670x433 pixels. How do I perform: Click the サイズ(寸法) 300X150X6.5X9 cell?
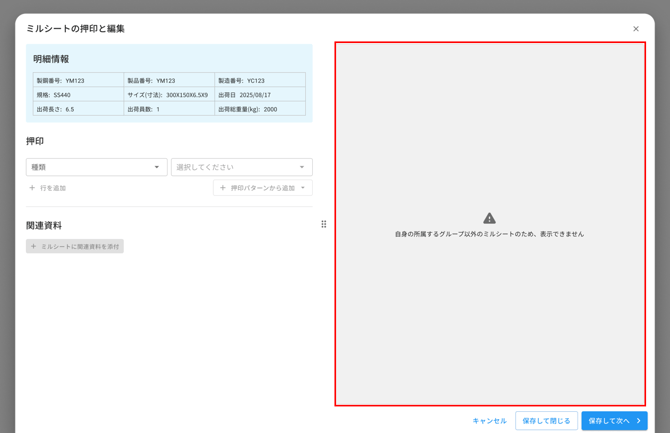(169, 95)
